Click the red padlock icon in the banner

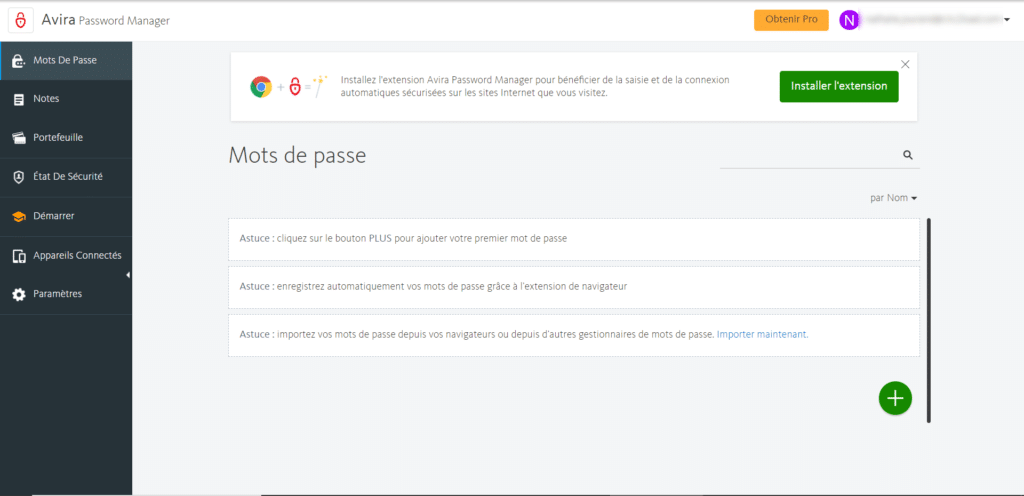295,87
